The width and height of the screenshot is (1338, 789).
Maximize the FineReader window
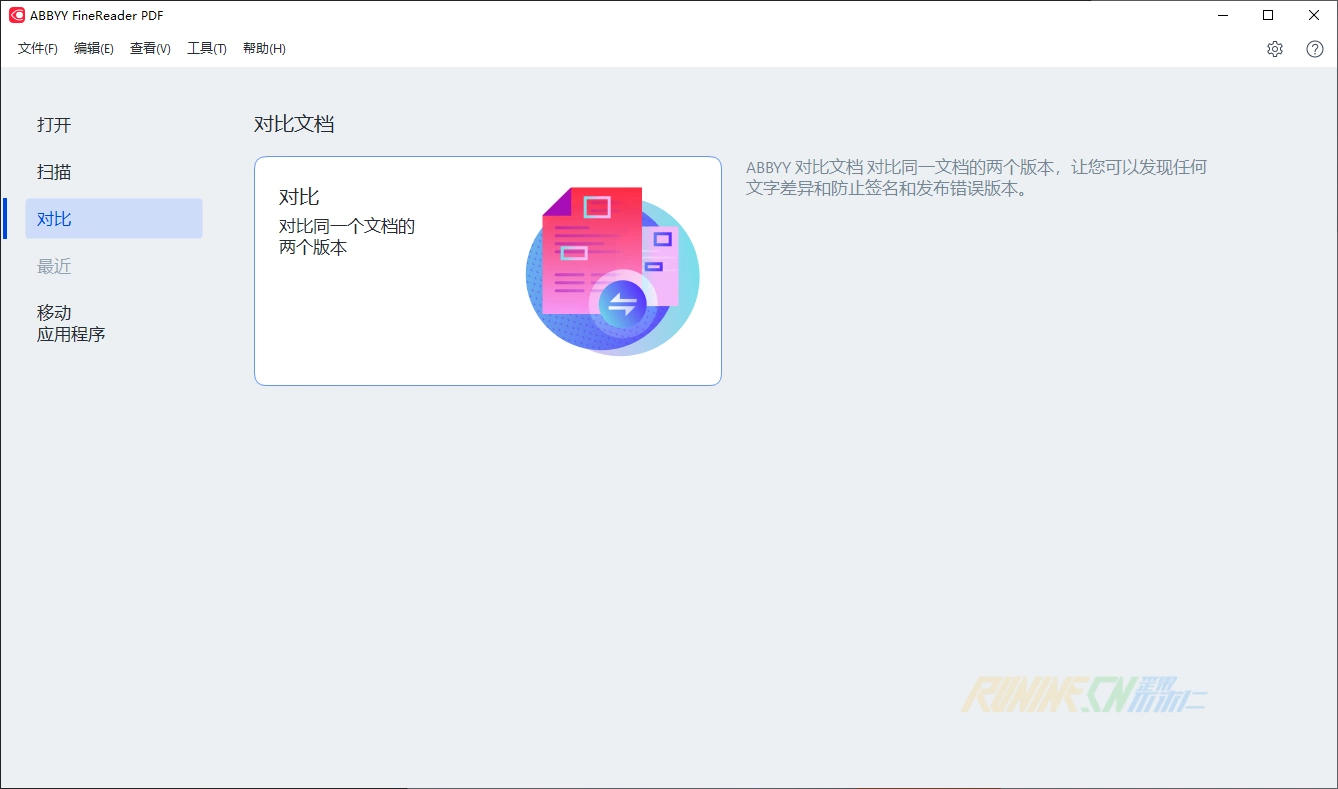pos(1268,15)
